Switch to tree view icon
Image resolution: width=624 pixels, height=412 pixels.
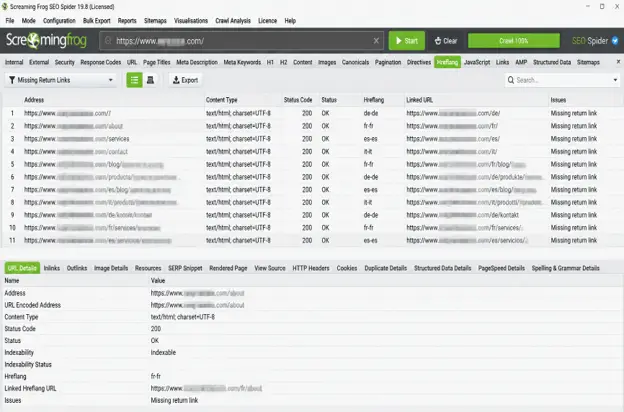[x=150, y=80]
